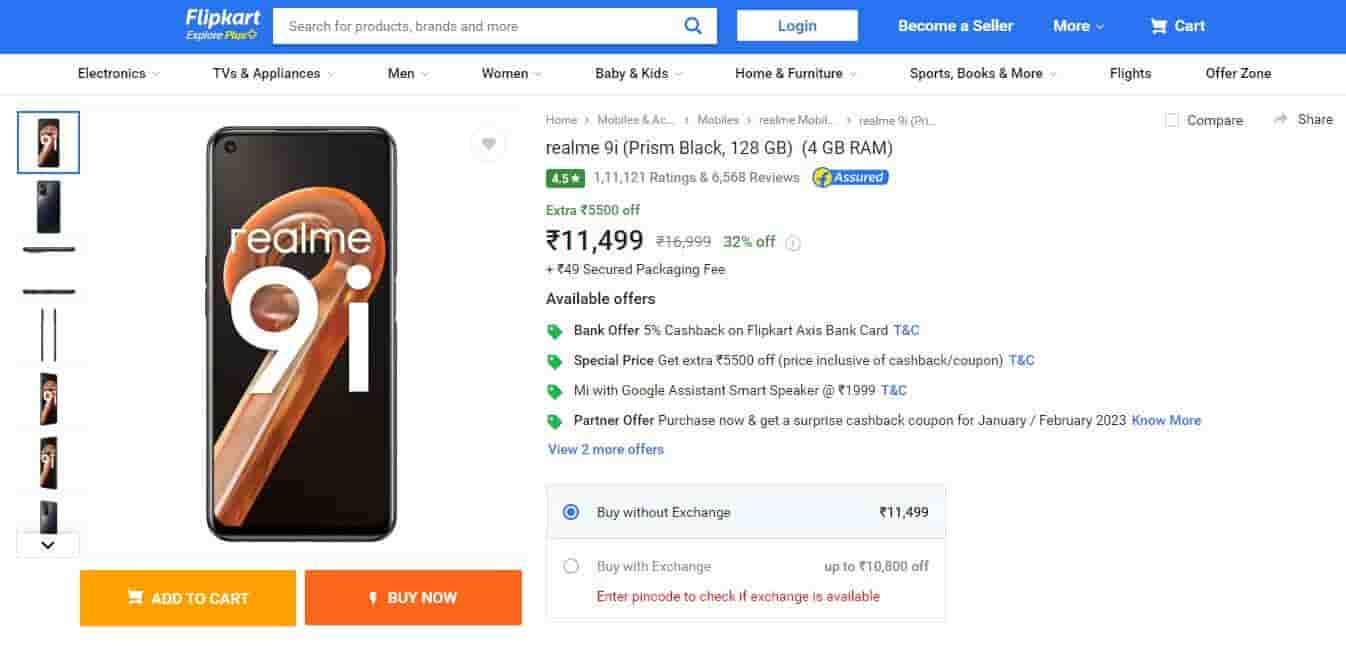Open price breakdown info icon next to 32% off

(x=792, y=242)
